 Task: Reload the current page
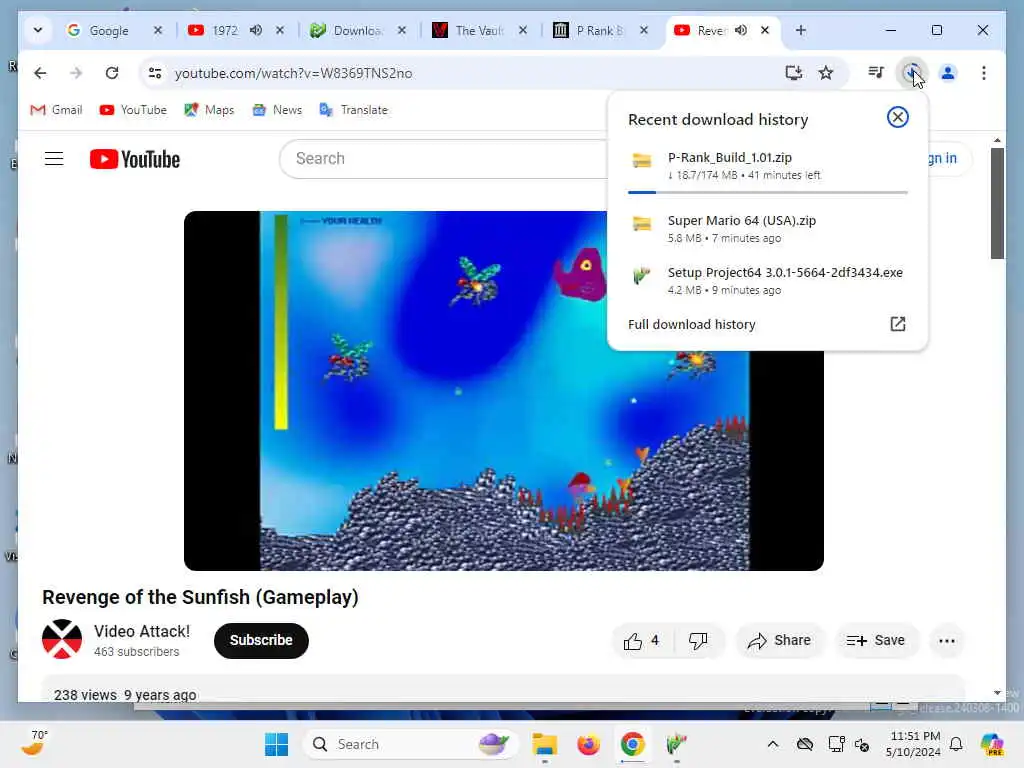(x=112, y=73)
